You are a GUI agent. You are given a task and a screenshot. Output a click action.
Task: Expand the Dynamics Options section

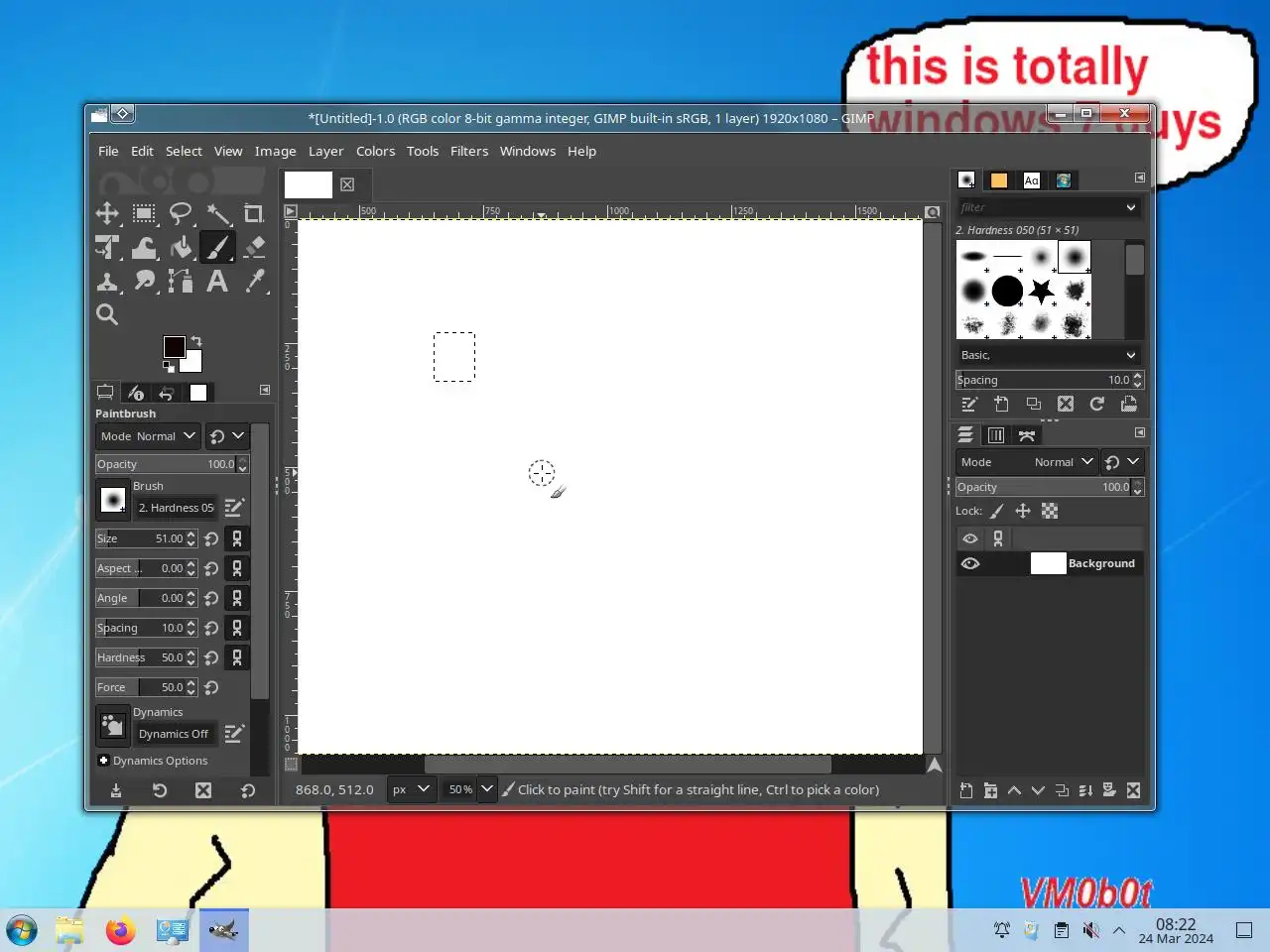pyautogui.click(x=103, y=761)
